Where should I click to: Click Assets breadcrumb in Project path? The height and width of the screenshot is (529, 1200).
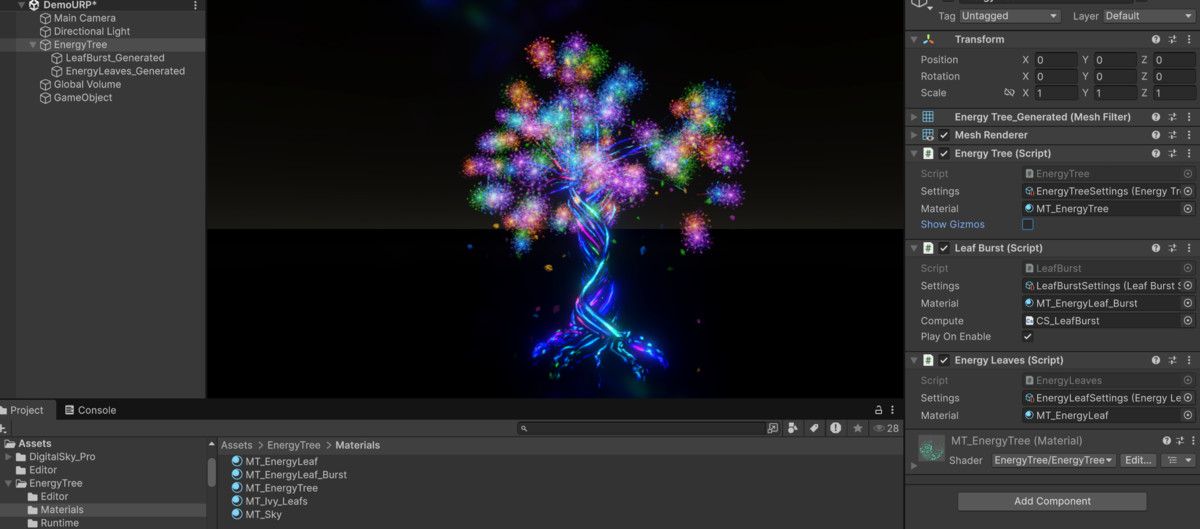click(x=237, y=445)
